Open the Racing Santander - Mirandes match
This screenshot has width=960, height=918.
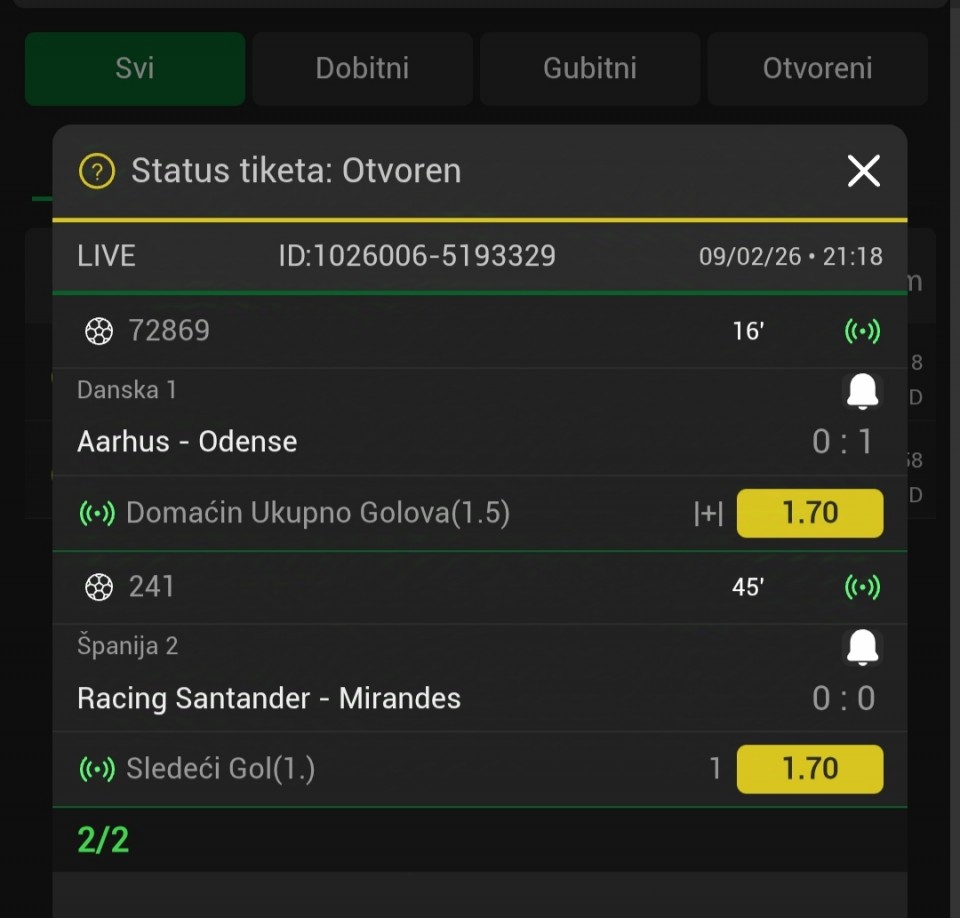[x=269, y=698]
